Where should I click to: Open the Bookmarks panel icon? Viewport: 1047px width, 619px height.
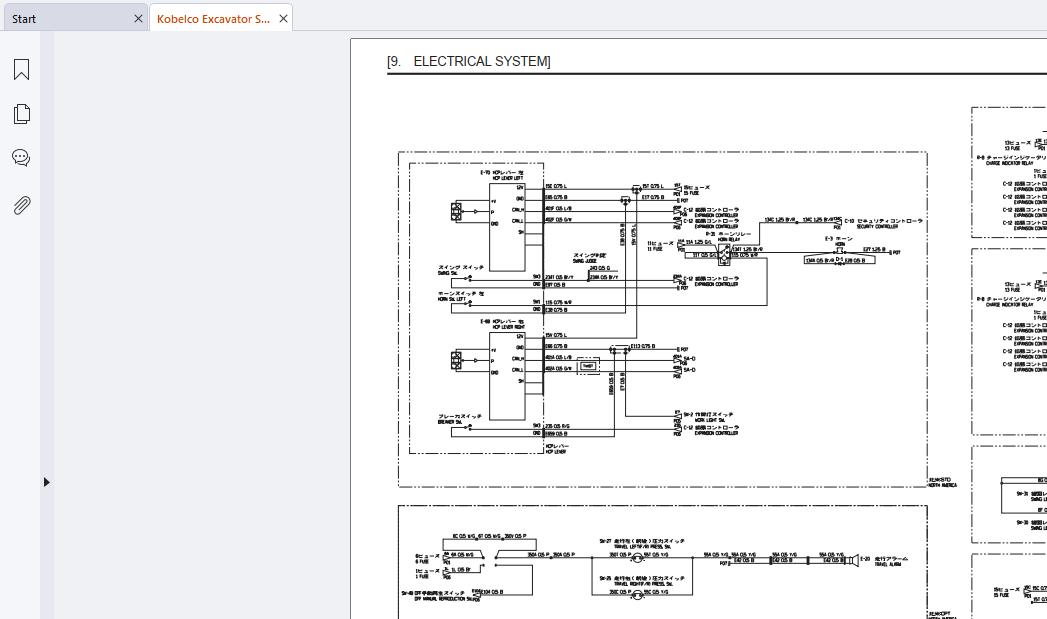pyautogui.click(x=21, y=69)
